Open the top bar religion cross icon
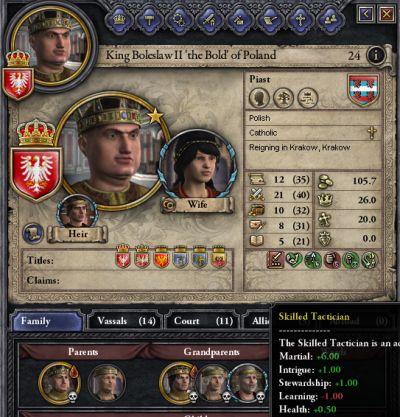The image size is (400, 417). click(x=300, y=20)
